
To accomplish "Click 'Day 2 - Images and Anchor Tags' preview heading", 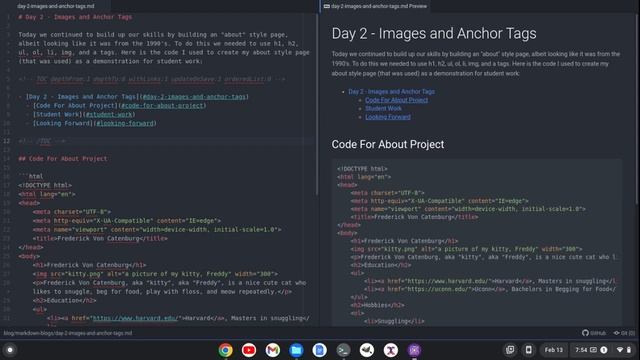I will [x=434, y=33].
